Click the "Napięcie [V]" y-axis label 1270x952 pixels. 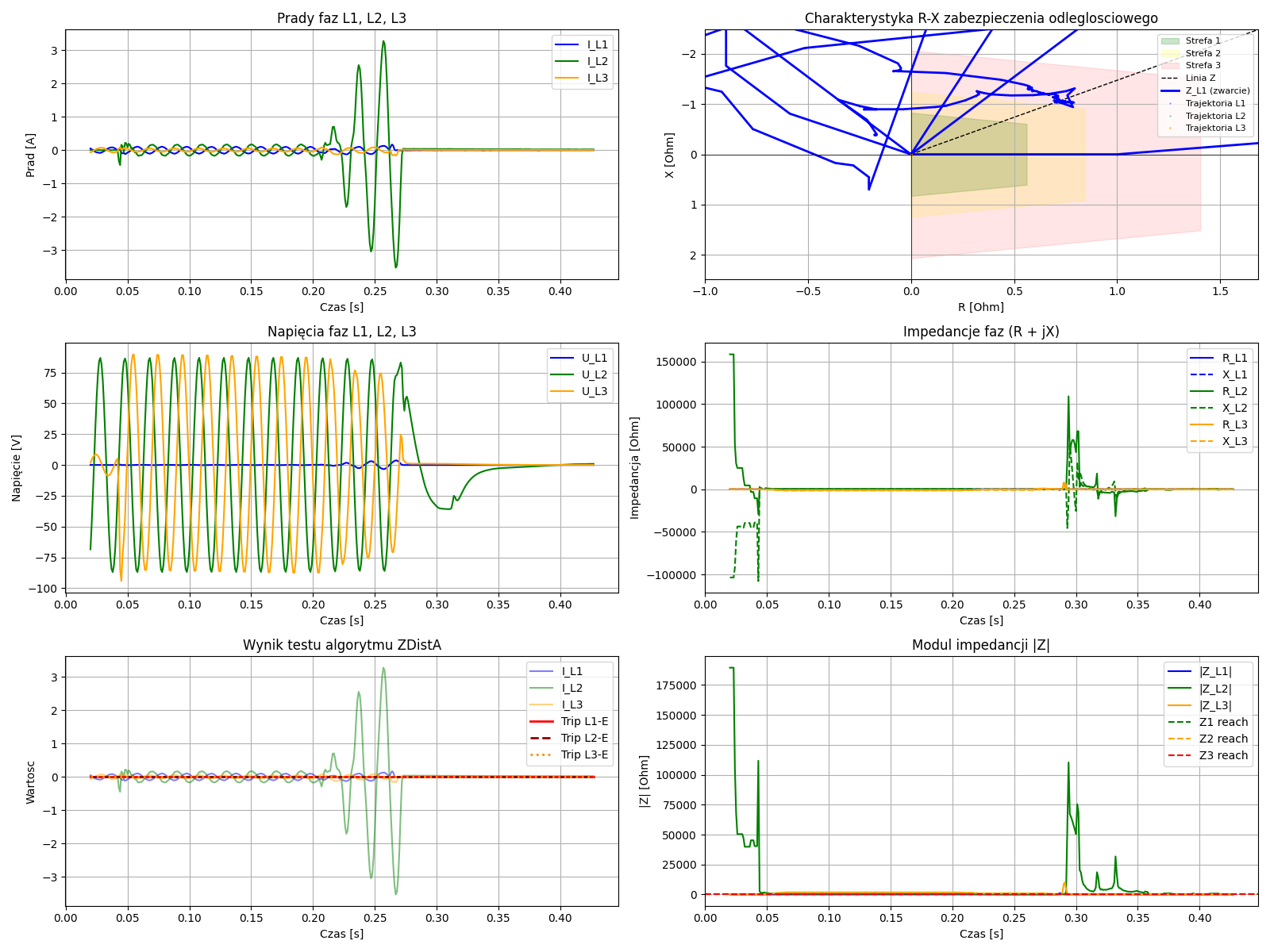17,467
